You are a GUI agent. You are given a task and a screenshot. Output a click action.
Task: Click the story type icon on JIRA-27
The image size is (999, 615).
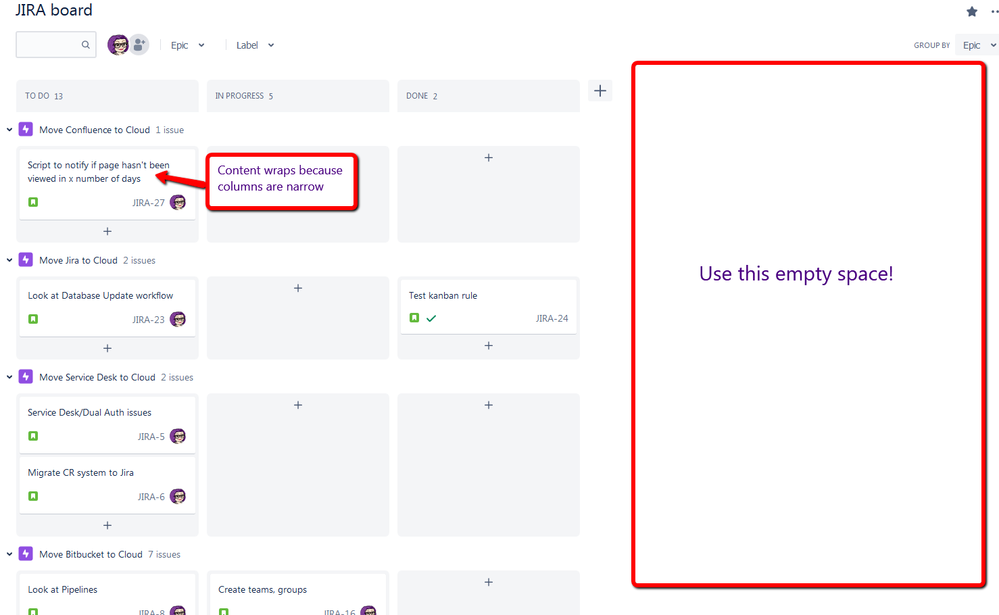click(33, 202)
